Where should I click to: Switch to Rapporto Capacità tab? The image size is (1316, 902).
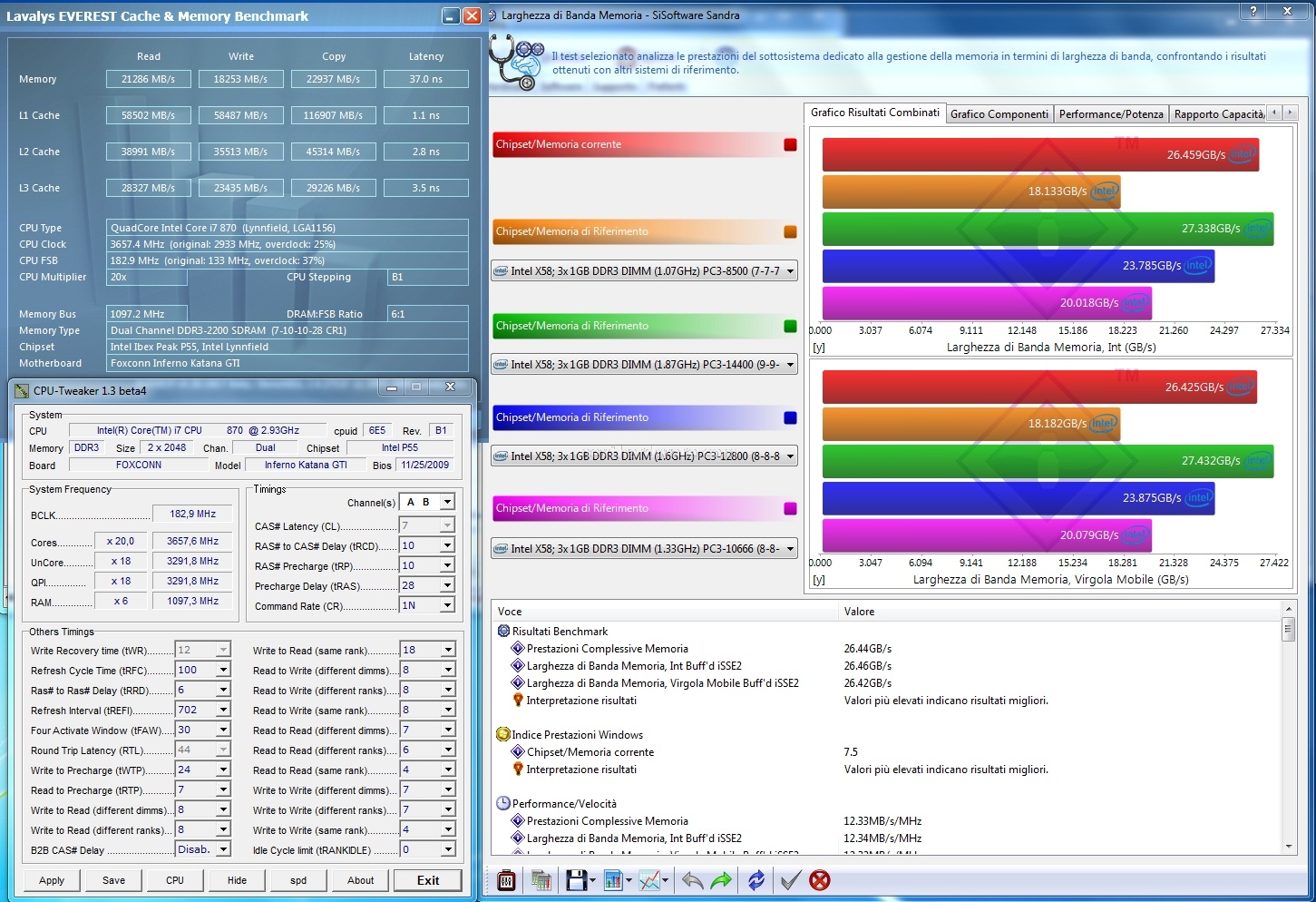point(1218,114)
